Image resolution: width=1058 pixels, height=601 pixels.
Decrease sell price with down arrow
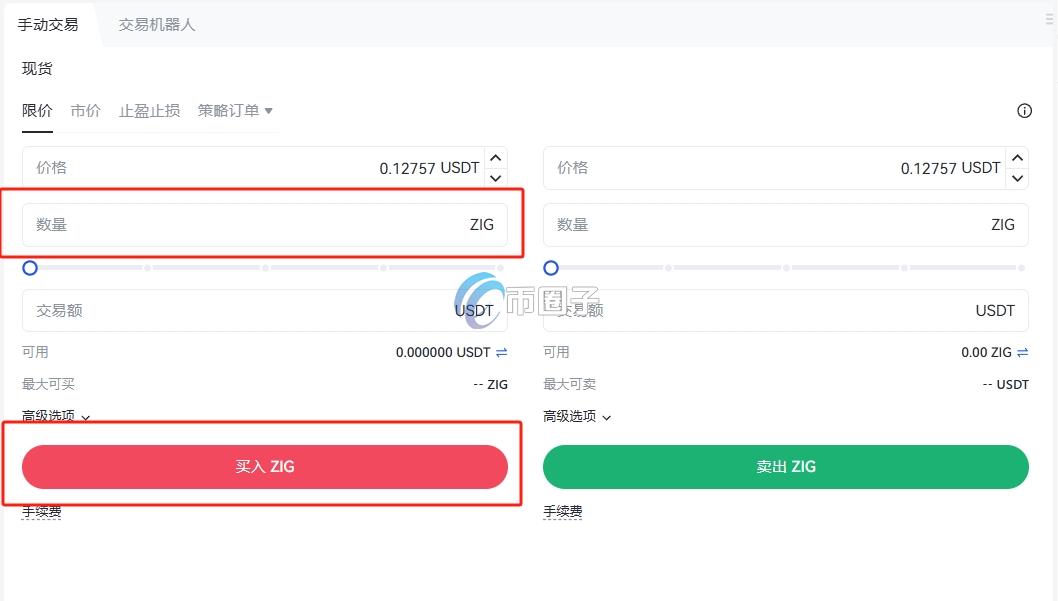tap(1017, 178)
